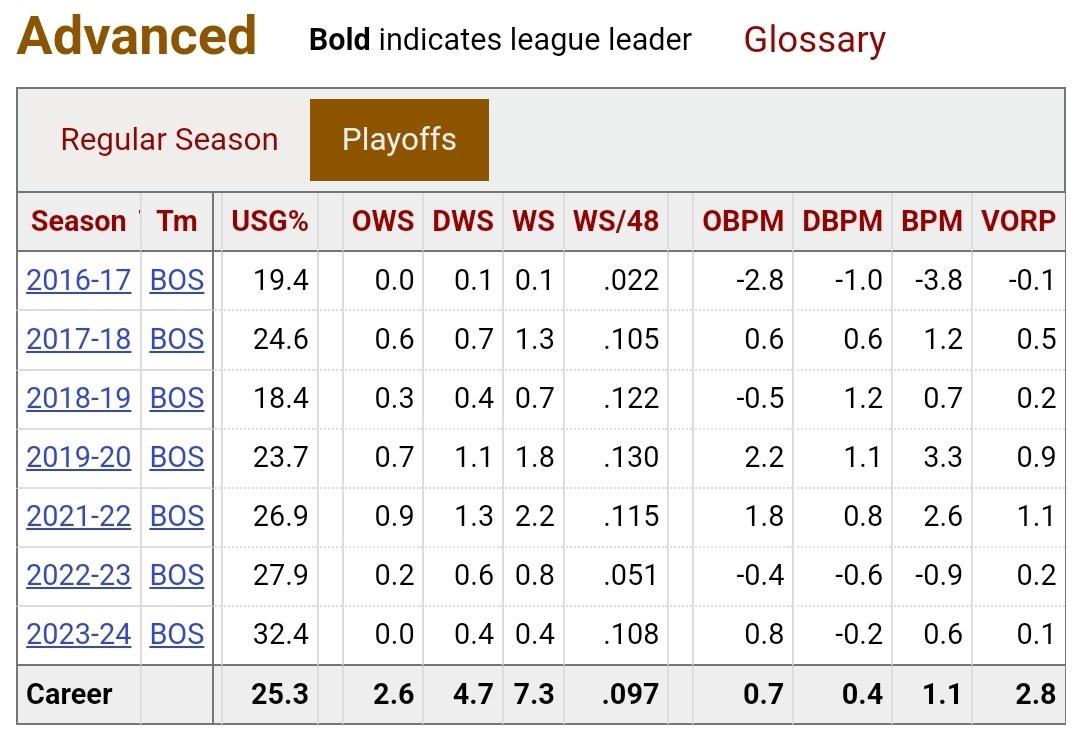This screenshot has height=732, width=1080.
Task: Sort table by BPM column header
Action: 931,221
